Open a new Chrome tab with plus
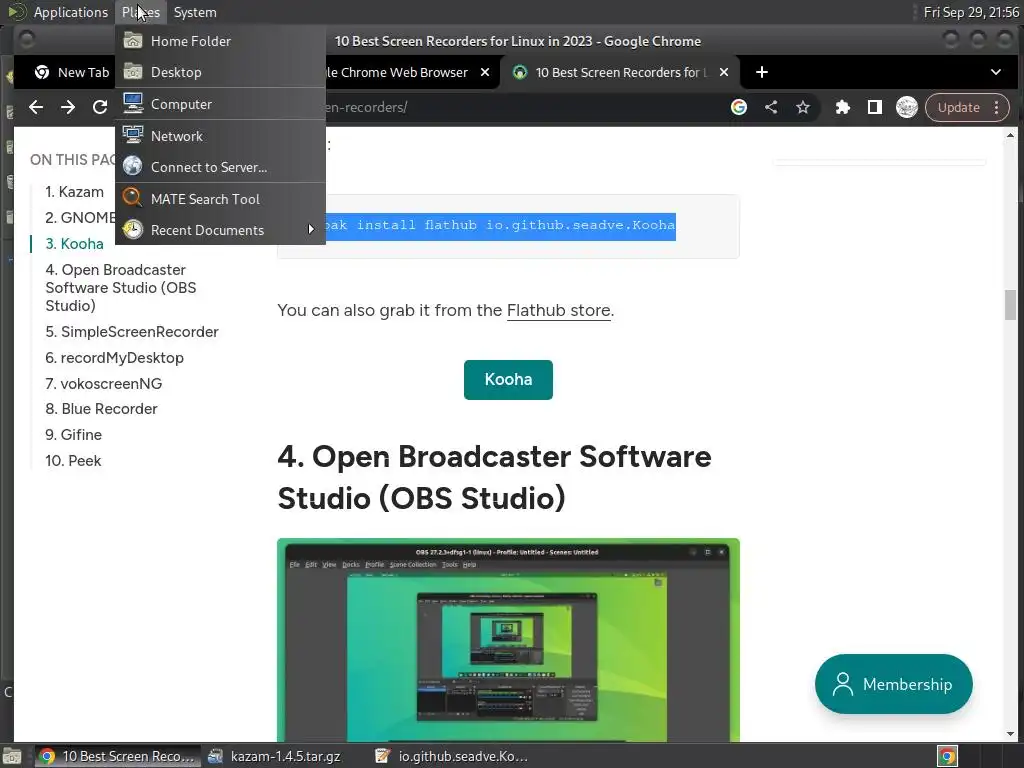Image resolution: width=1024 pixels, height=768 pixels. [x=761, y=72]
